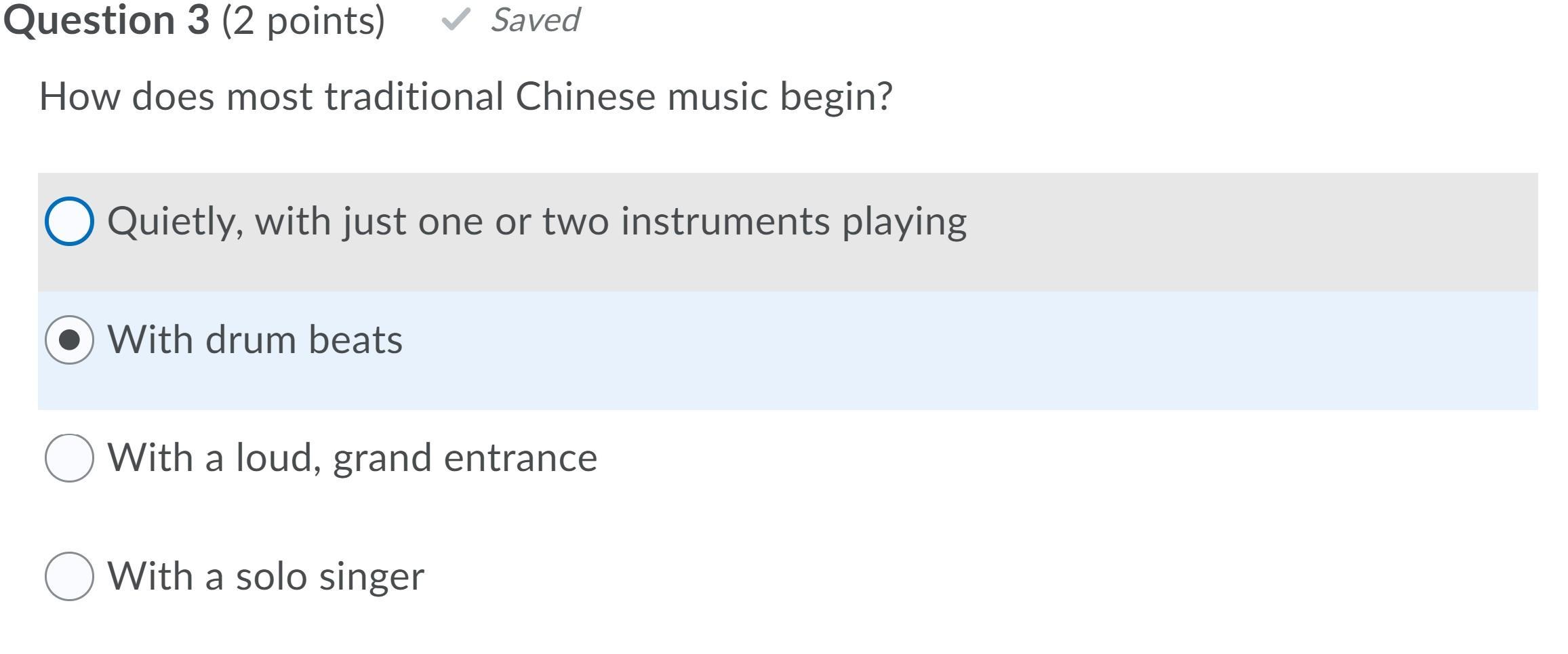Click the Saved checkmark icon
The height and width of the screenshot is (654, 1568).
pyautogui.click(x=455, y=20)
